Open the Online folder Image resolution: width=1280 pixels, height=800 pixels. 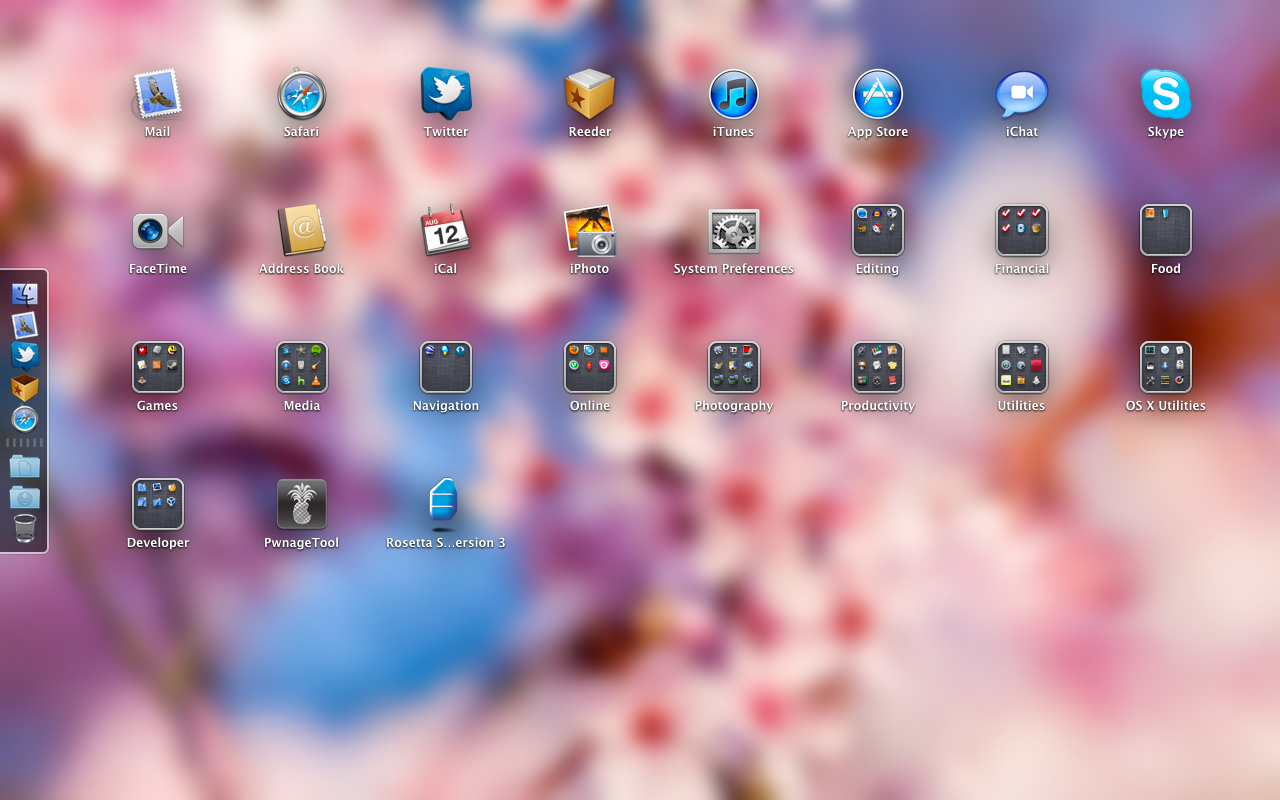590,367
